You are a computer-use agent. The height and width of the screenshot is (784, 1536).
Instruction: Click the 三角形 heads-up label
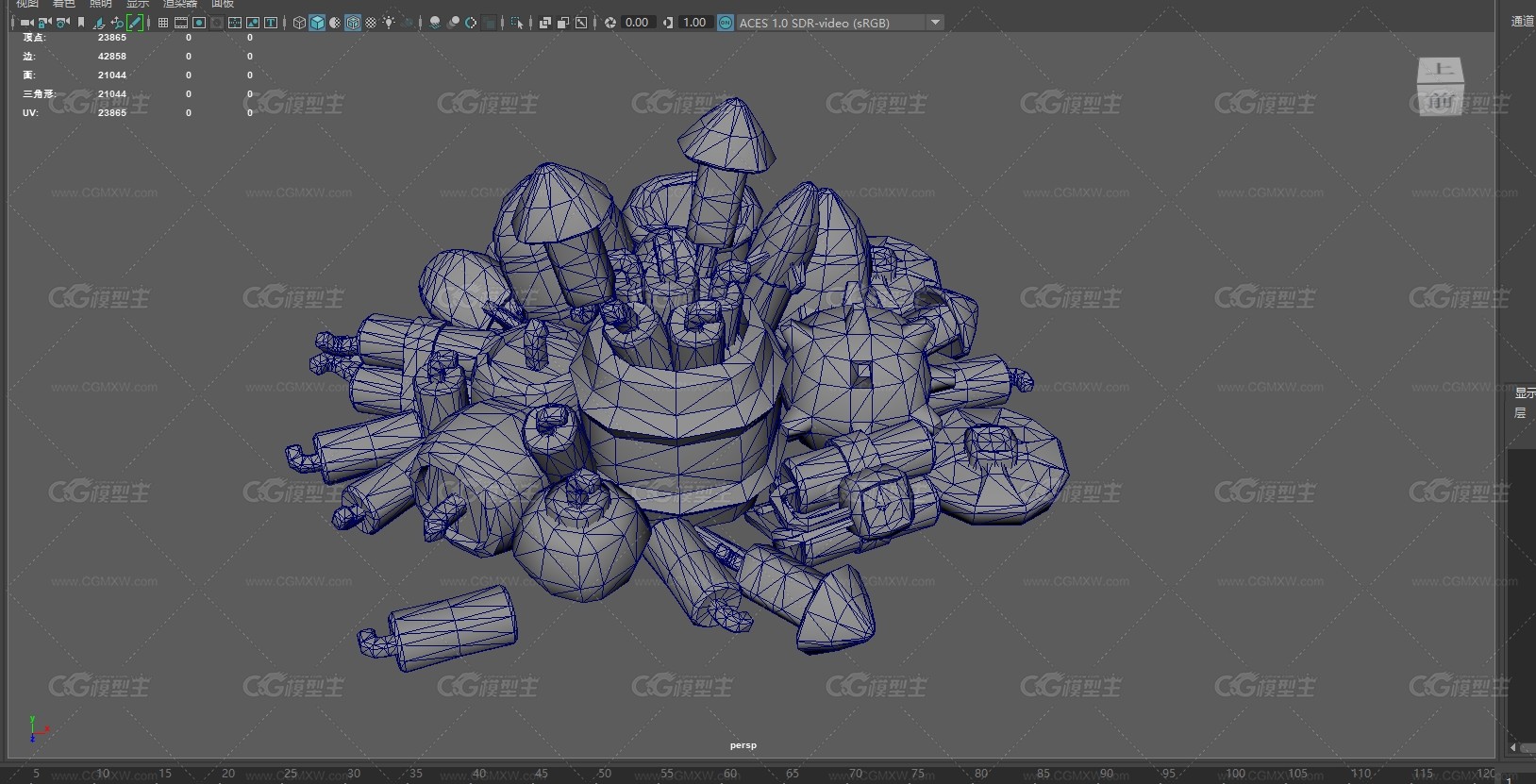tap(39, 94)
